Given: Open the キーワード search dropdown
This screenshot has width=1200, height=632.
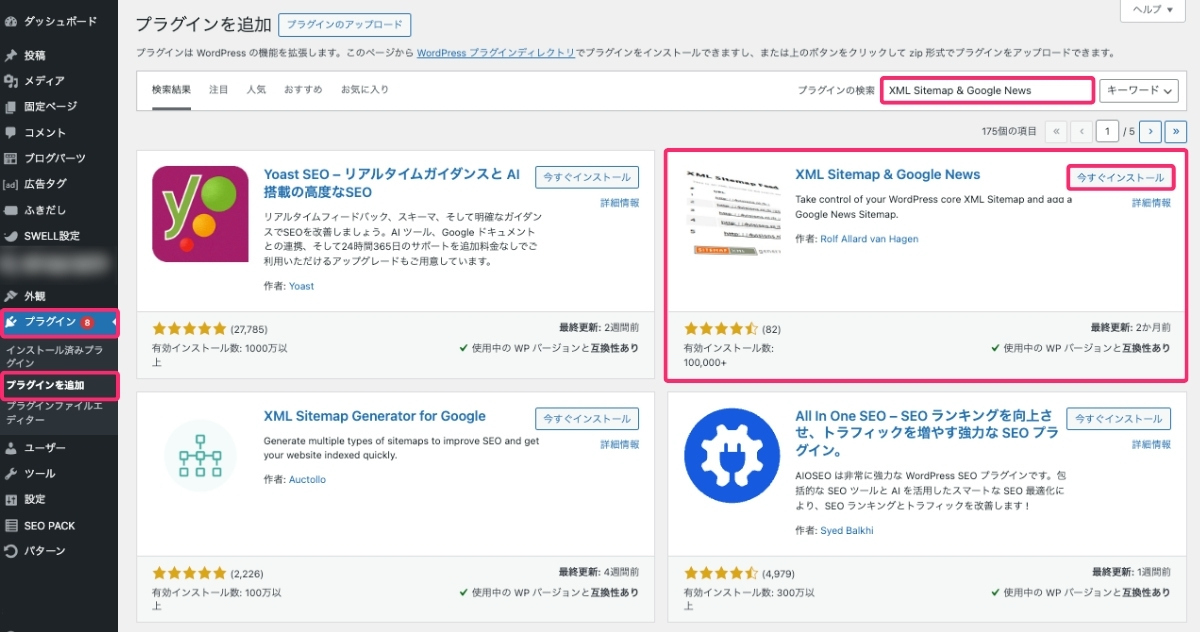Looking at the screenshot, I should [1139, 90].
